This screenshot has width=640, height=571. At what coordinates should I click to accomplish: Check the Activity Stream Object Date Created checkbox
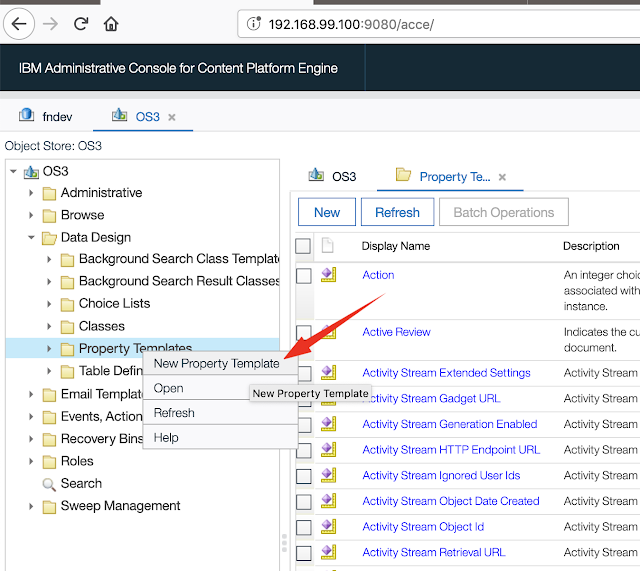coord(304,502)
